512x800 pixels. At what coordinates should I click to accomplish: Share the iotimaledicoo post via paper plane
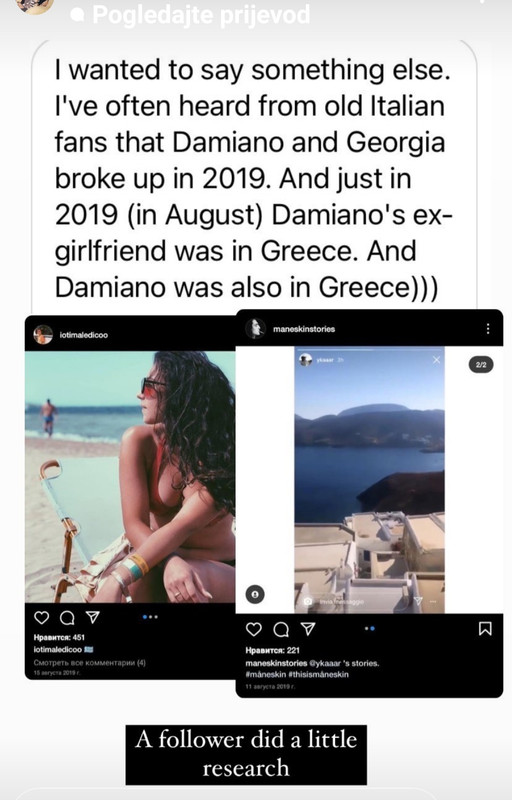[x=92, y=617]
